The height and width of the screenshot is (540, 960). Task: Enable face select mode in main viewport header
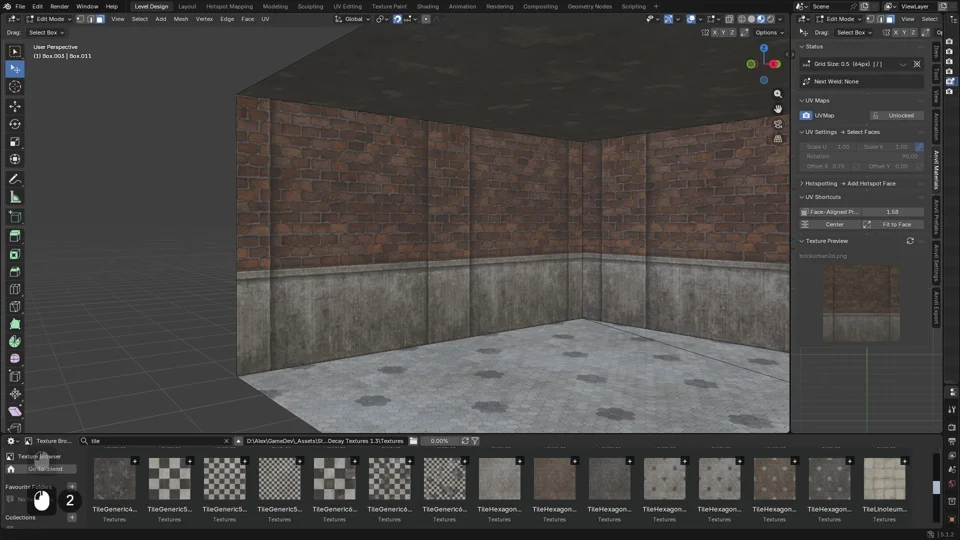[100, 19]
